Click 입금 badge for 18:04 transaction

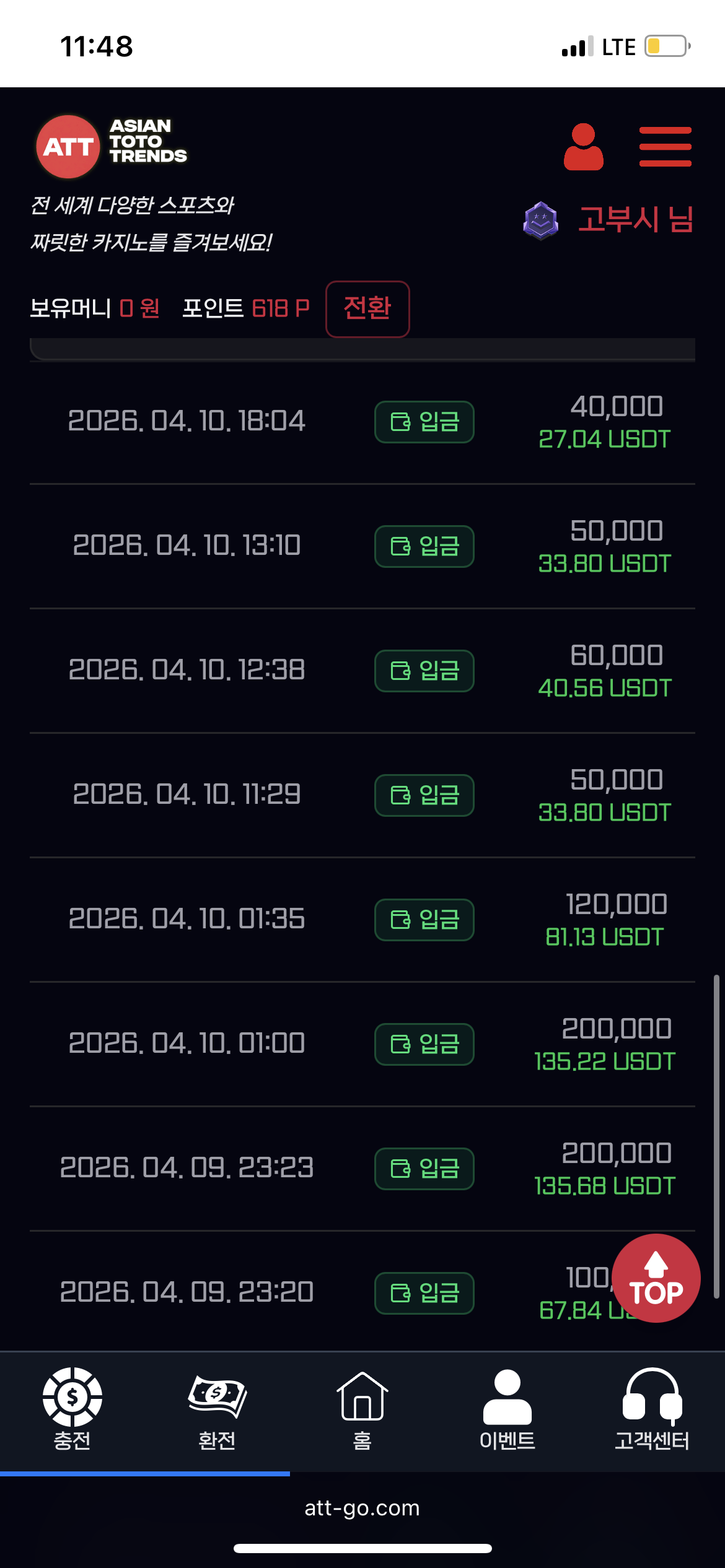click(424, 422)
